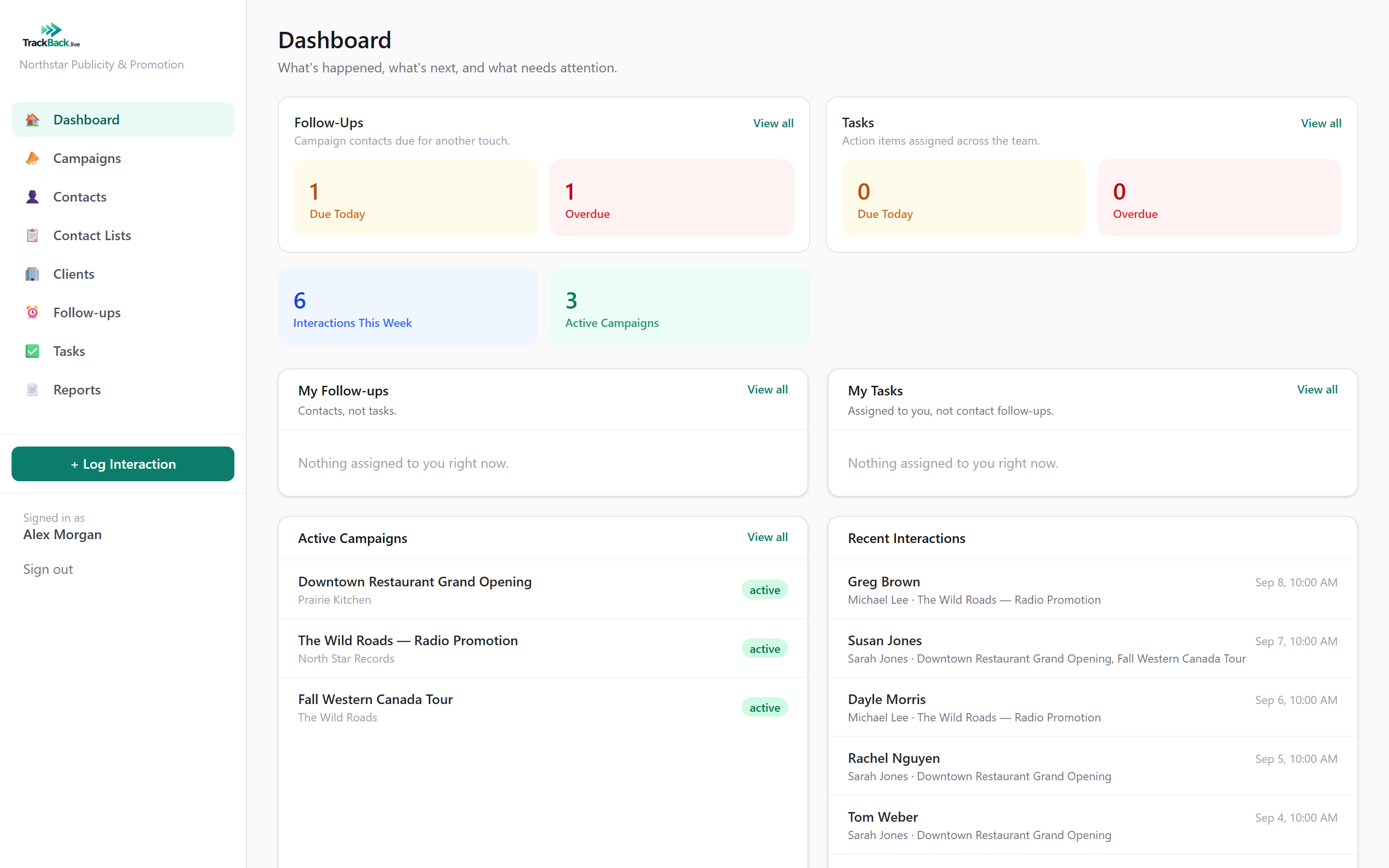Navigate to Contact Lists
1389x868 pixels.
coord(123,235)
